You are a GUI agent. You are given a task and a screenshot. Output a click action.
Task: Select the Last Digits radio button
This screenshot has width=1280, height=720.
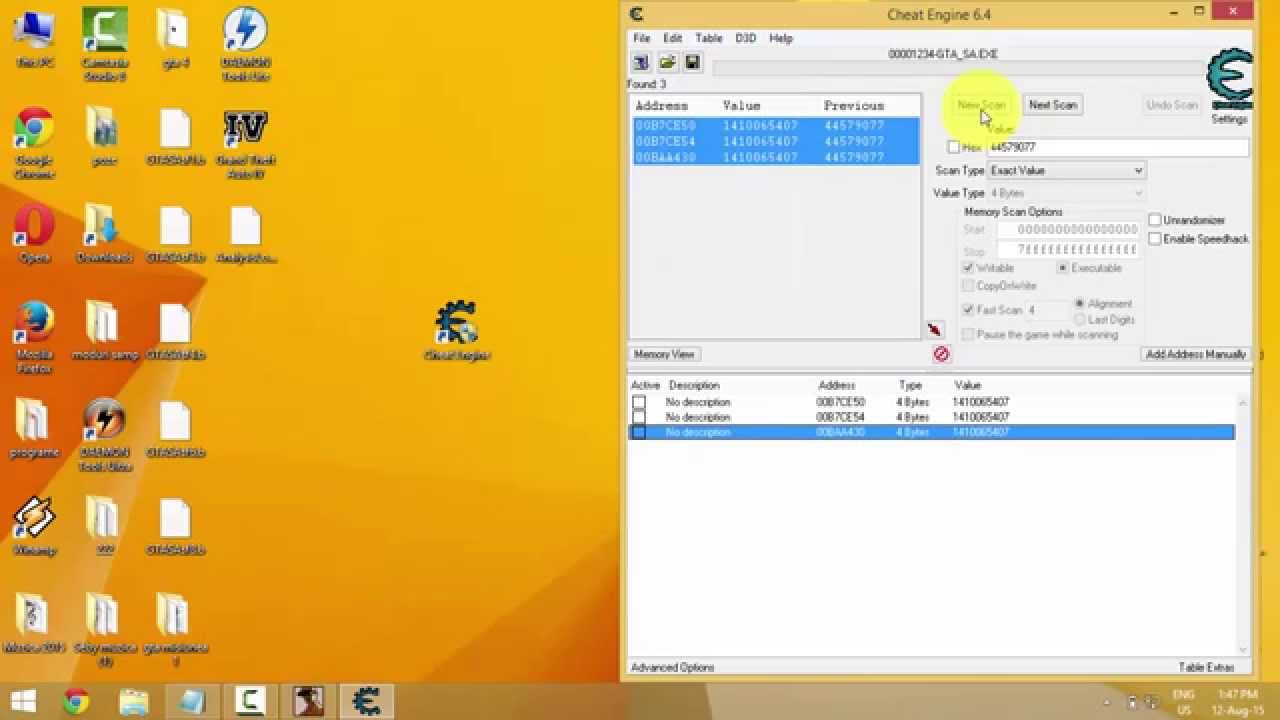pyautogui.click(x=1080, y=320)
